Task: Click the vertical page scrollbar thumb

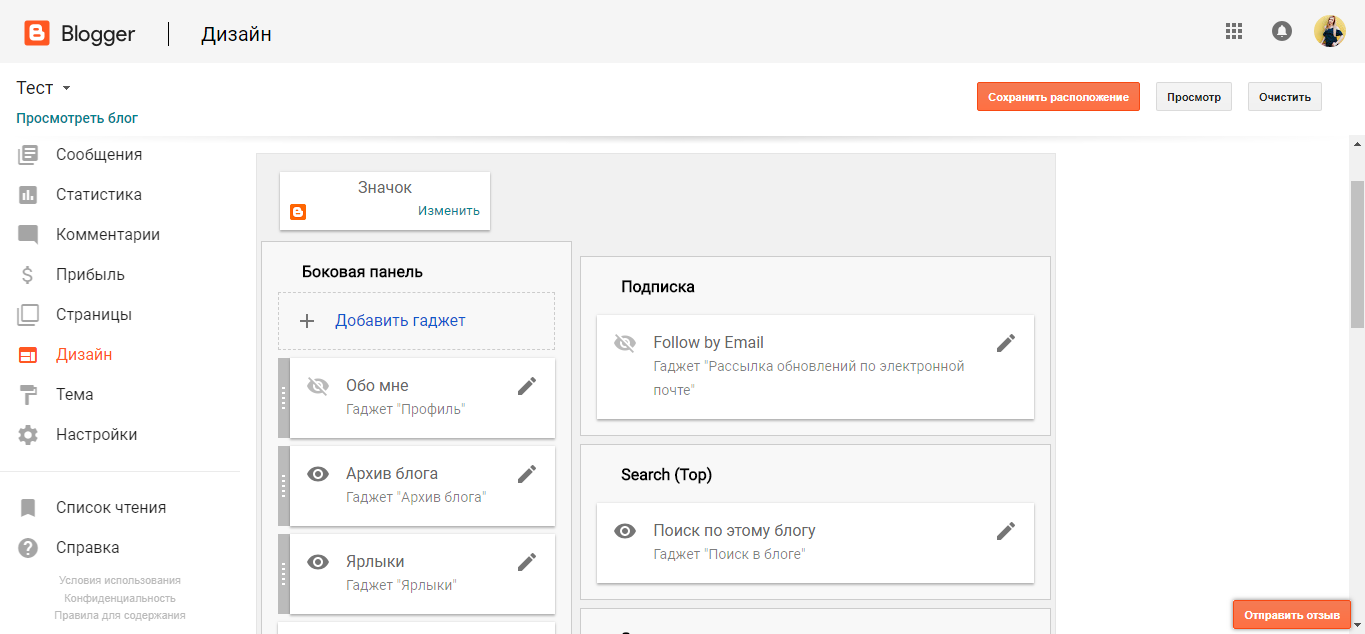Action: [x=1357, y=254]
